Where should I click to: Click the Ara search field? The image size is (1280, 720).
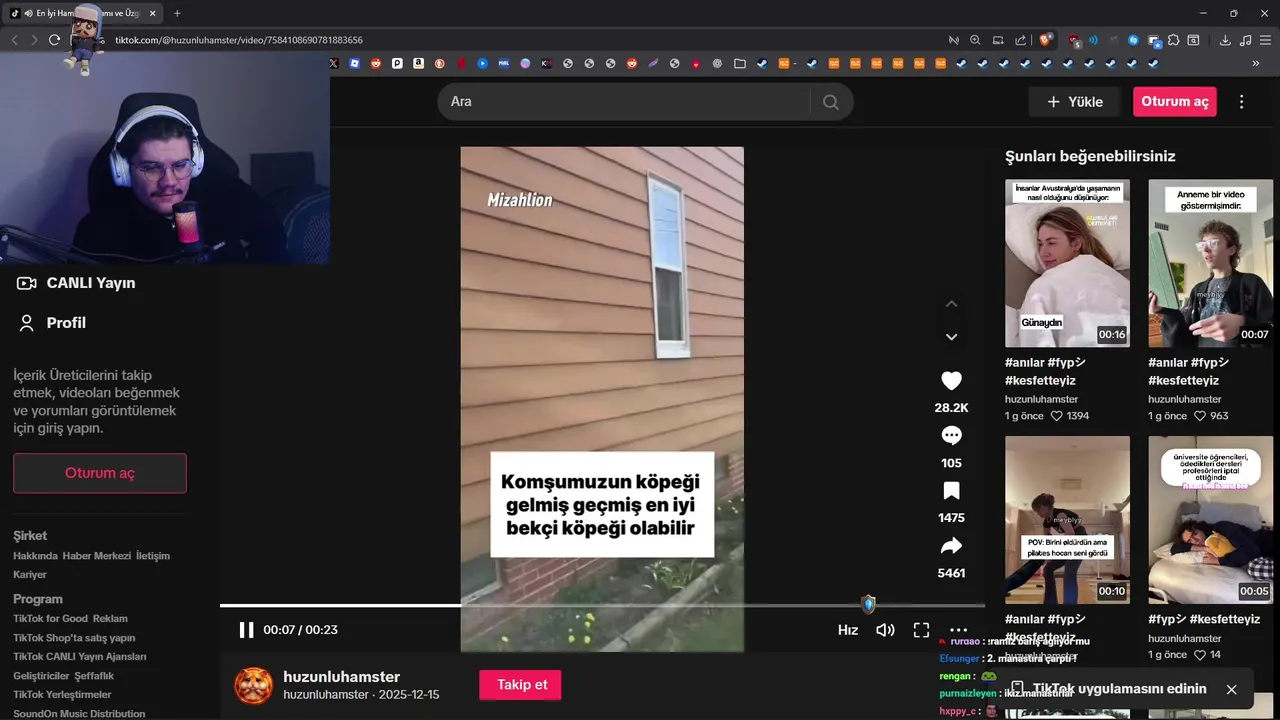tap(625, 101)
